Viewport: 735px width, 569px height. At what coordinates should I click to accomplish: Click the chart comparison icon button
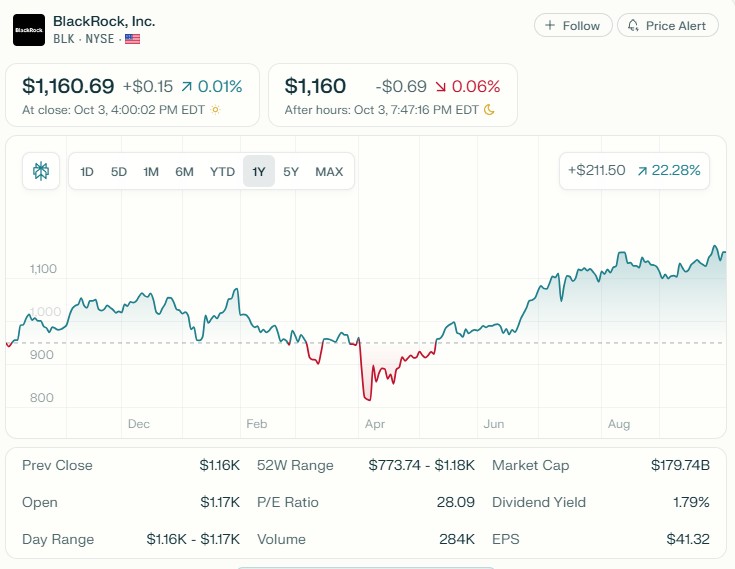pos(41,171)
